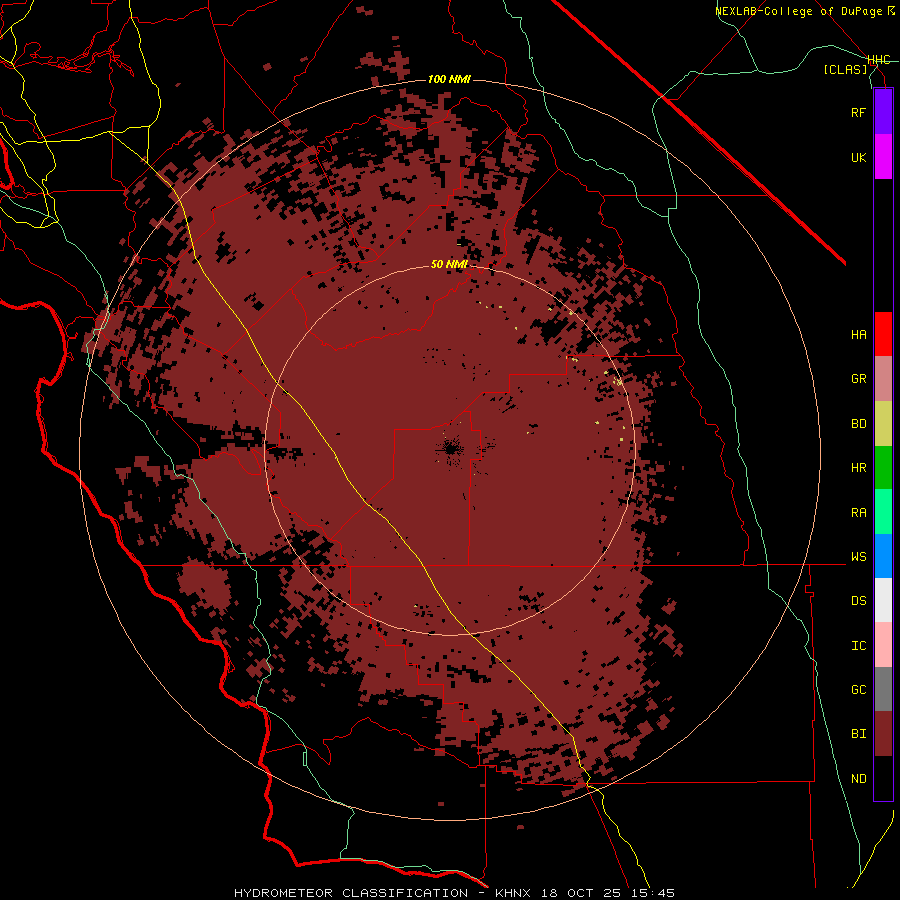This screenshot has width=900, height=900.
Task: Click the [CLAS] legend header
Action: 845,70
